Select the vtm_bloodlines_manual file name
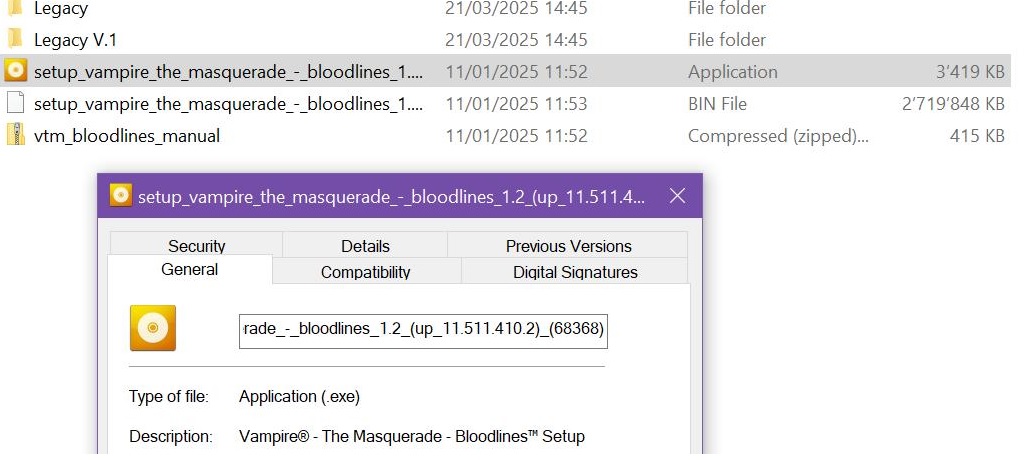1027x460 pixels. click(x=126, y=136)
